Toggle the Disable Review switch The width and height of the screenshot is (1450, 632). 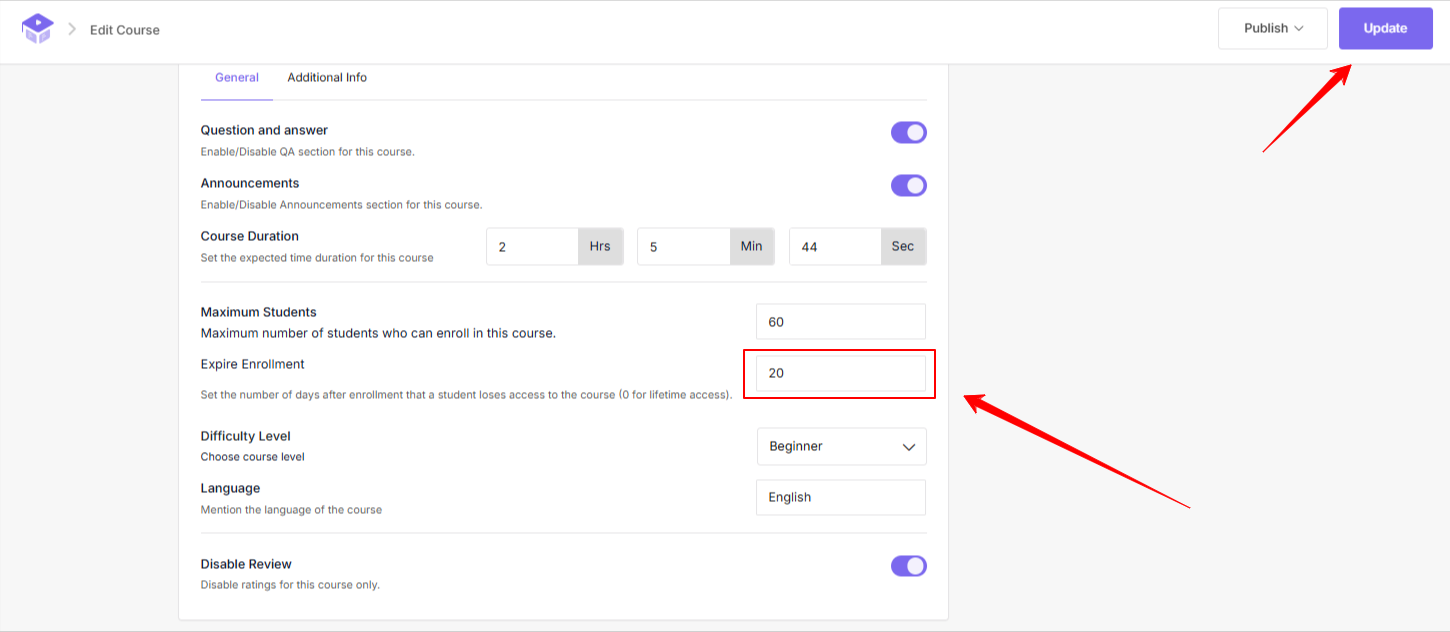909,566
